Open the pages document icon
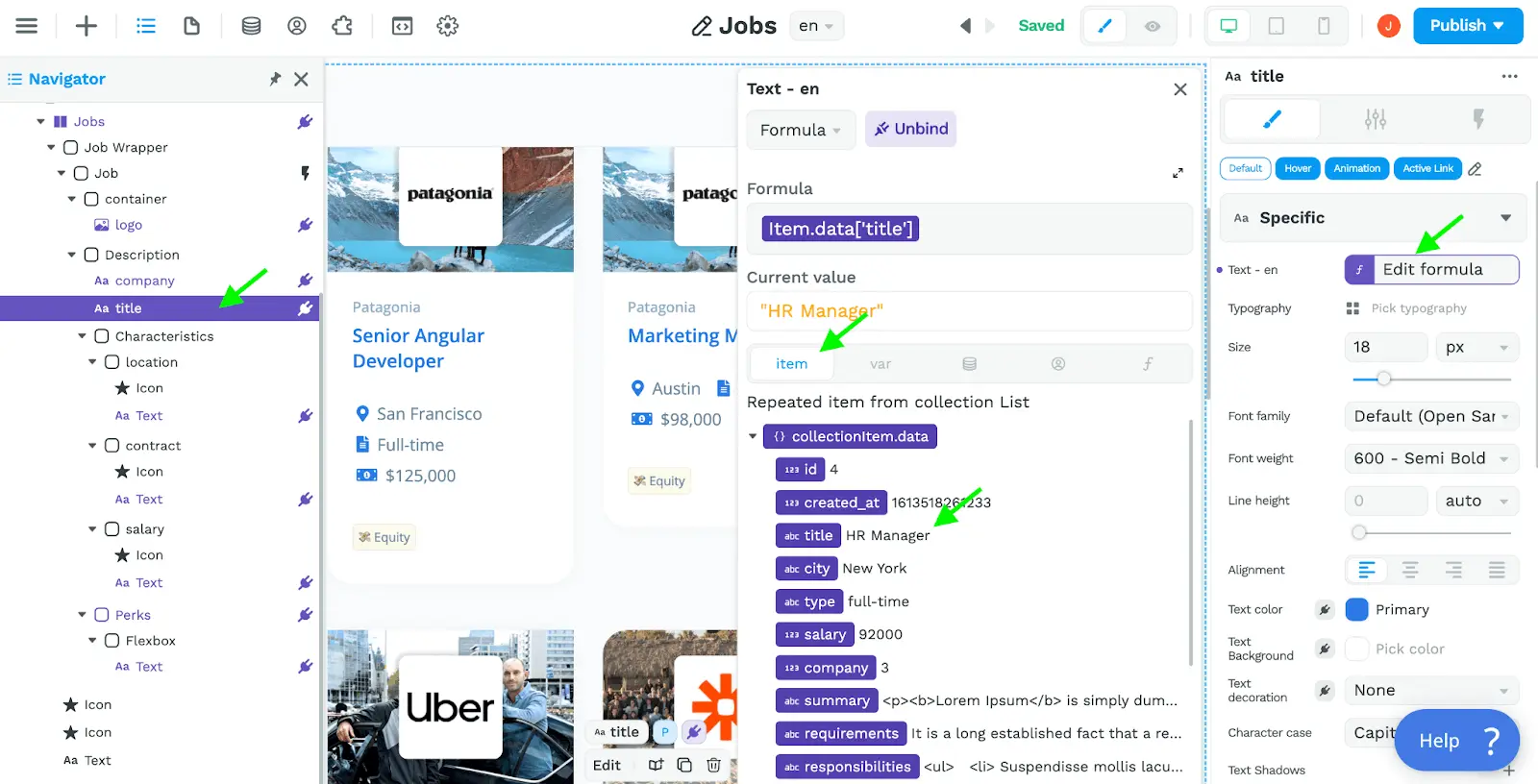 192,26
